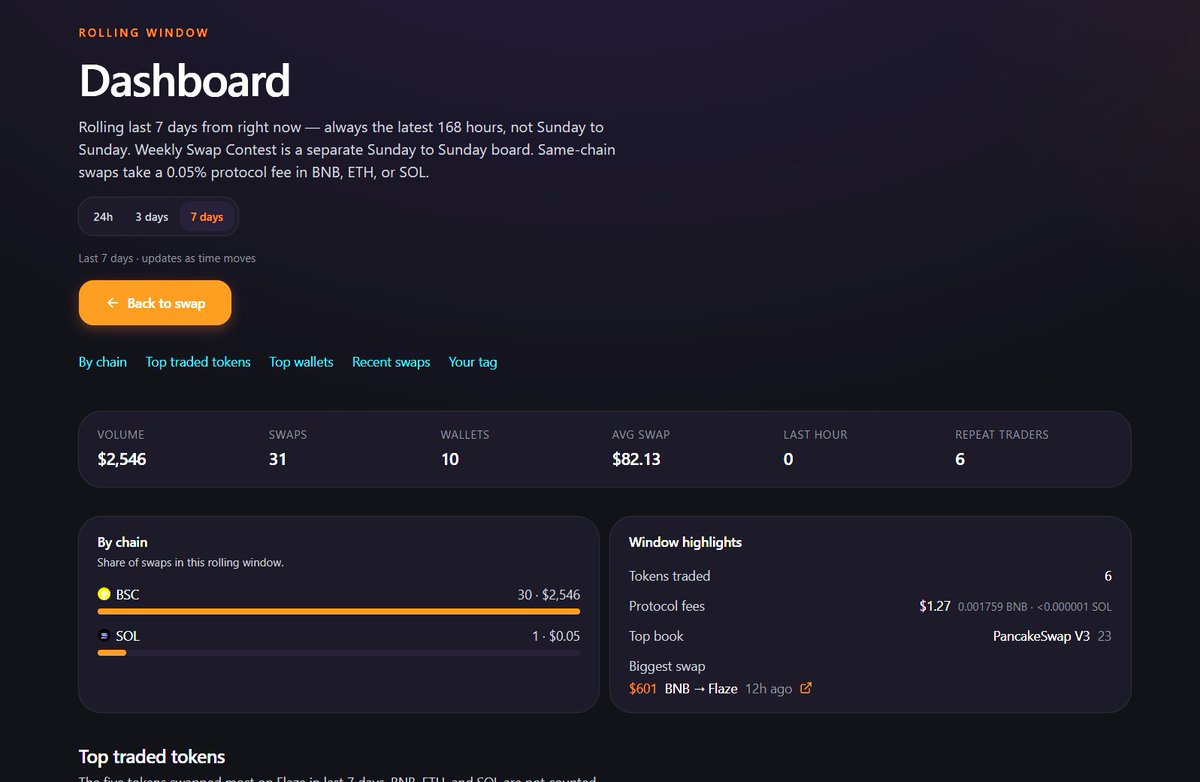Click the Last Hour value 0
1200x782 pixels.
tap(789, 460)
